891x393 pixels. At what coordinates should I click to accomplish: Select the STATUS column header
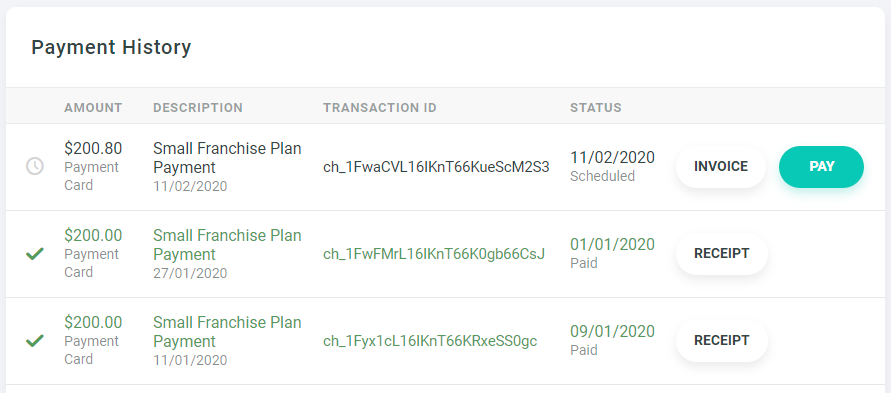(596, 107)
